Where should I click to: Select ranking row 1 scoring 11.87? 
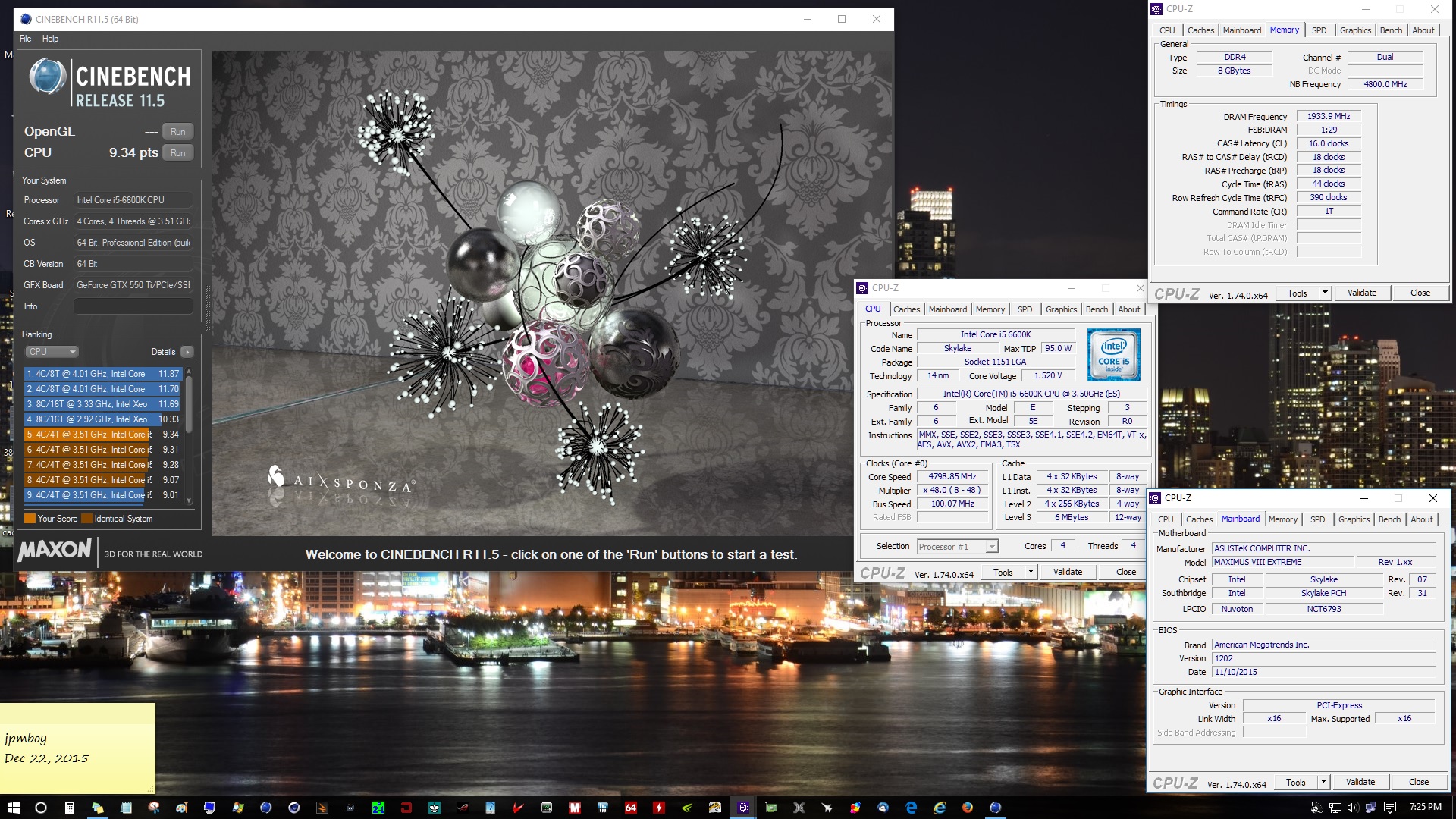pos(103,374)
